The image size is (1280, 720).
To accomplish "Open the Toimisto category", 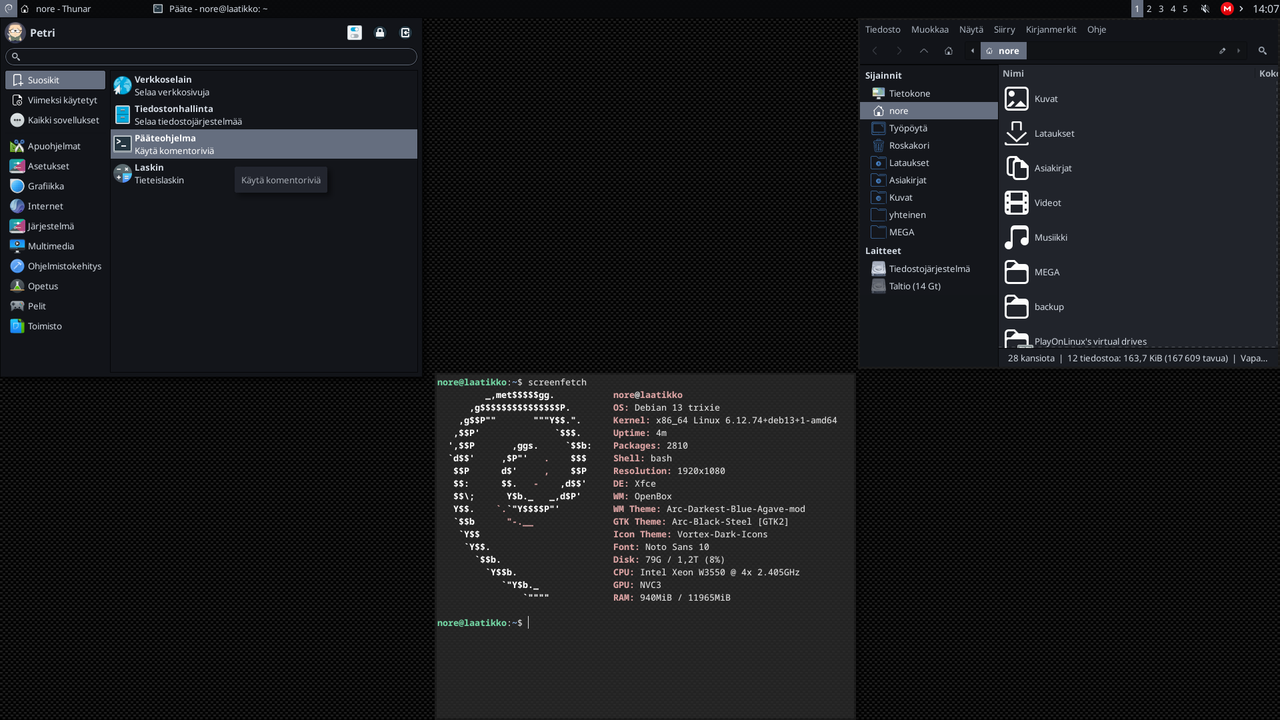I will [55, 326].
